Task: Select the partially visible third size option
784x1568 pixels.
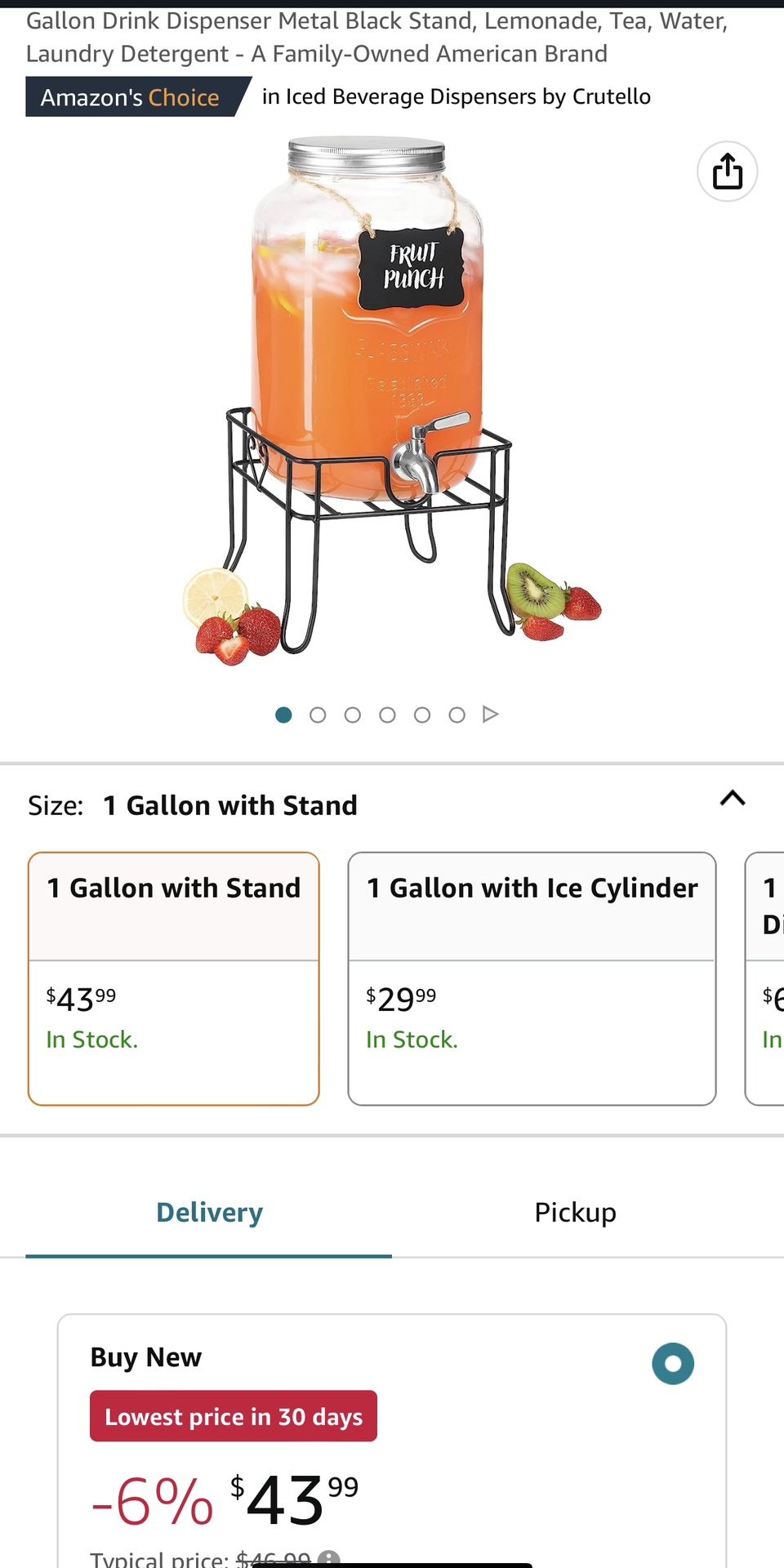Action: [768, 978]
